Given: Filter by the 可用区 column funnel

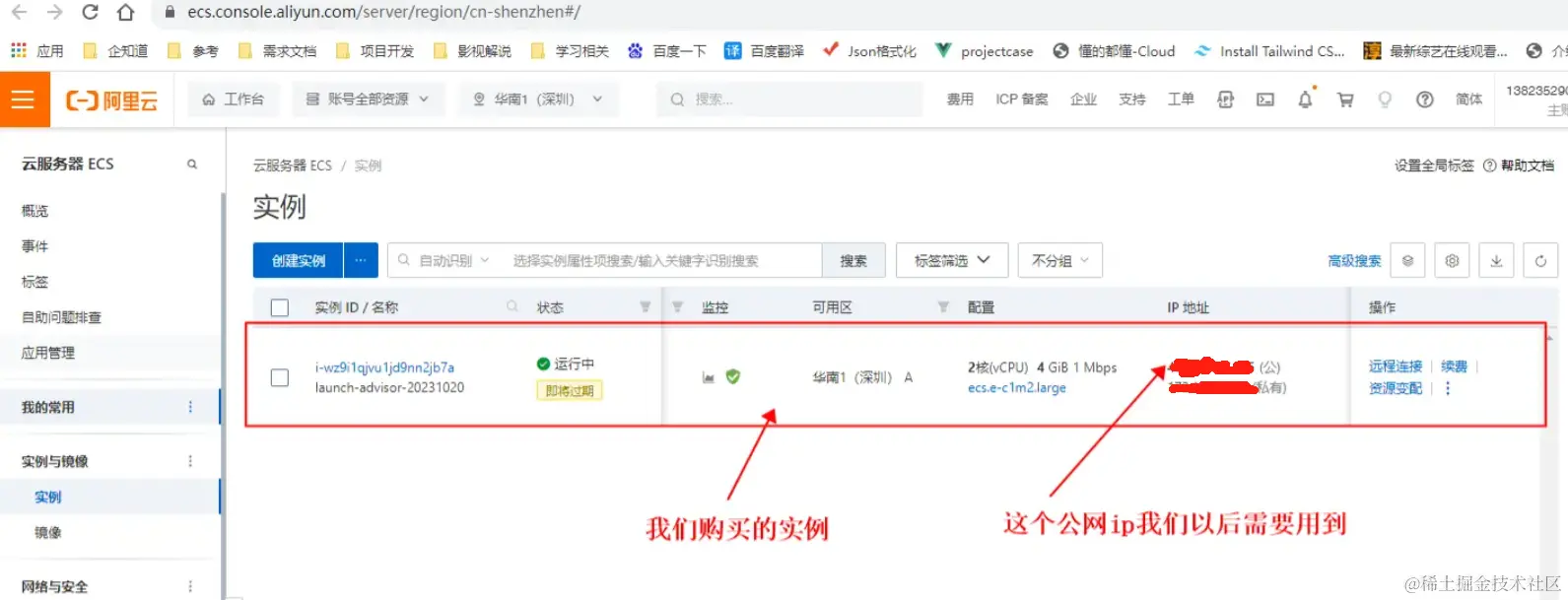Looking at the screenshot, I should coord(943,307).
